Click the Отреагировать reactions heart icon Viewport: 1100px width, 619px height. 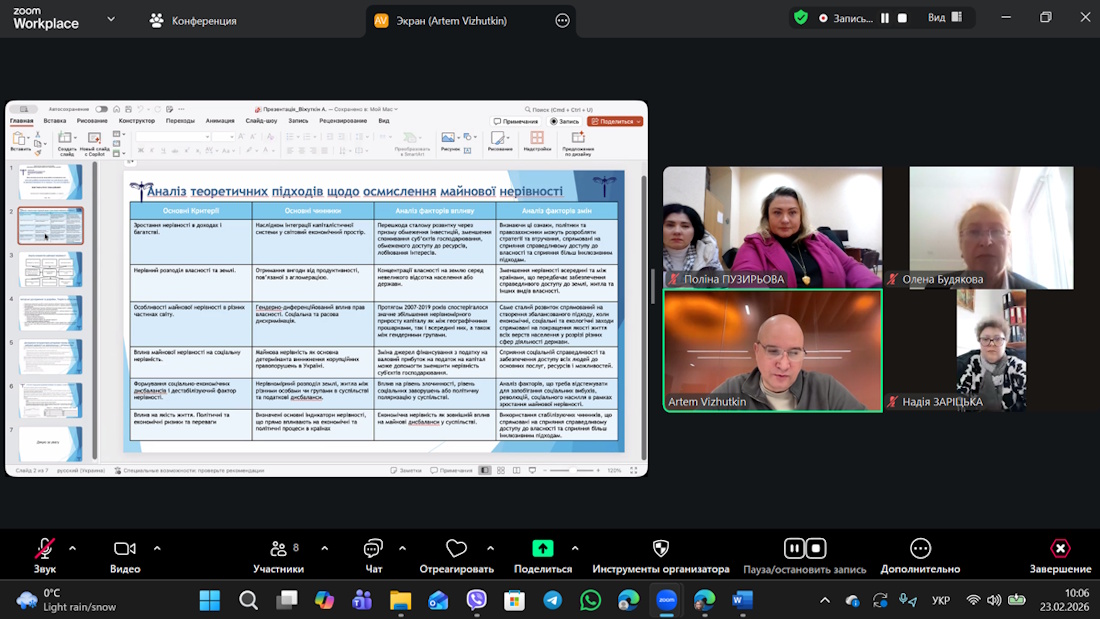click(x=456, y=549)
